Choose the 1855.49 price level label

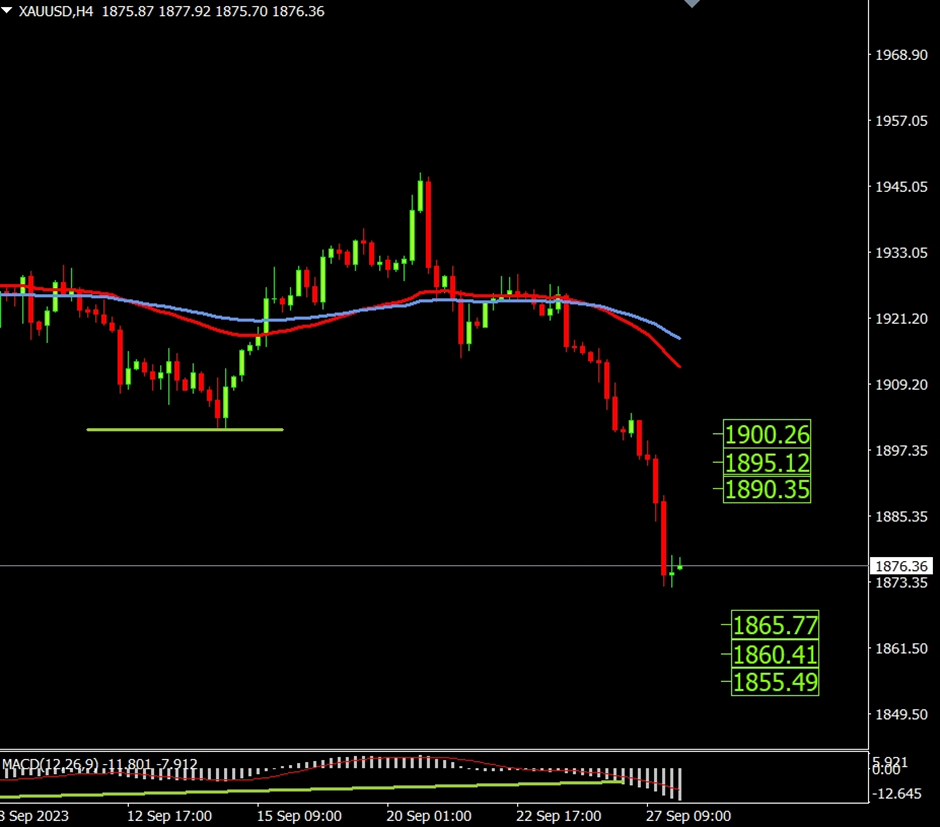(775, 682)
